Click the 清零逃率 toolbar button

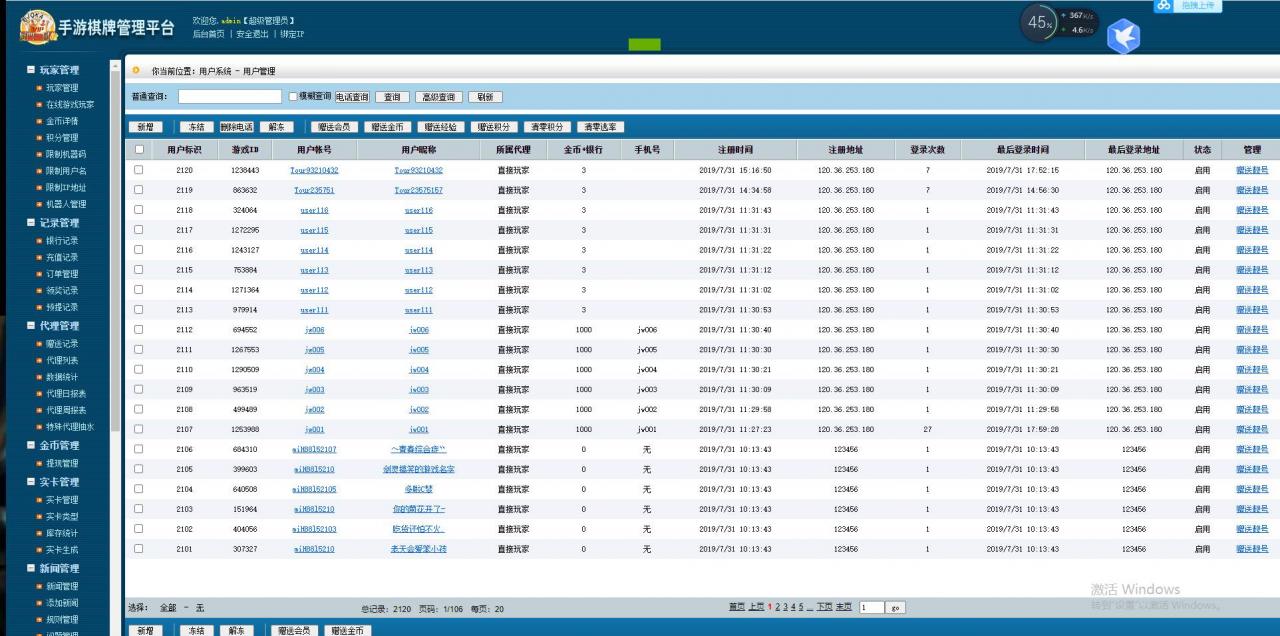pos(601,127)
